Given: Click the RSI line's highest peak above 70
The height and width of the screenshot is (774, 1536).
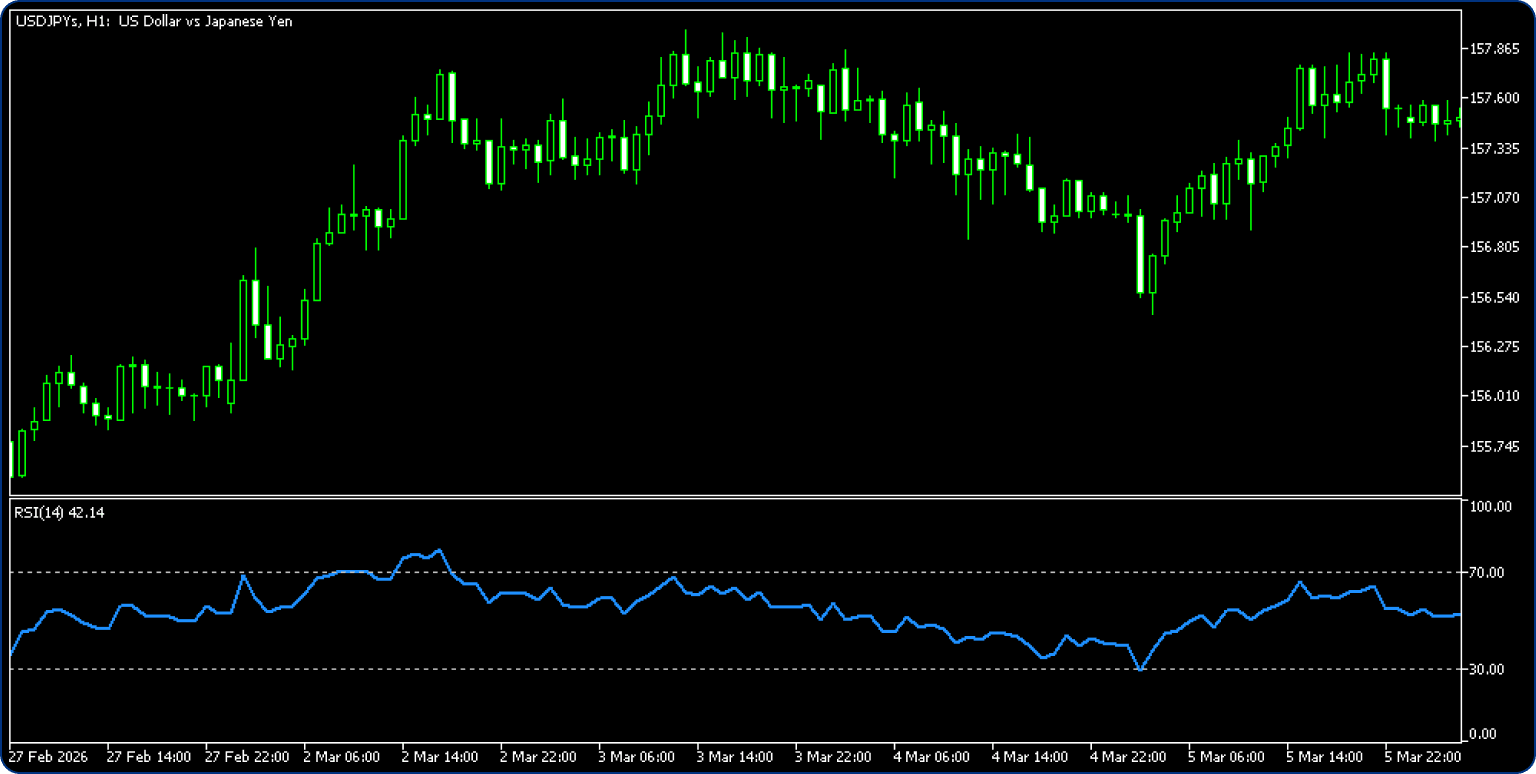Looking at the screenshot, I should [440, 549].
